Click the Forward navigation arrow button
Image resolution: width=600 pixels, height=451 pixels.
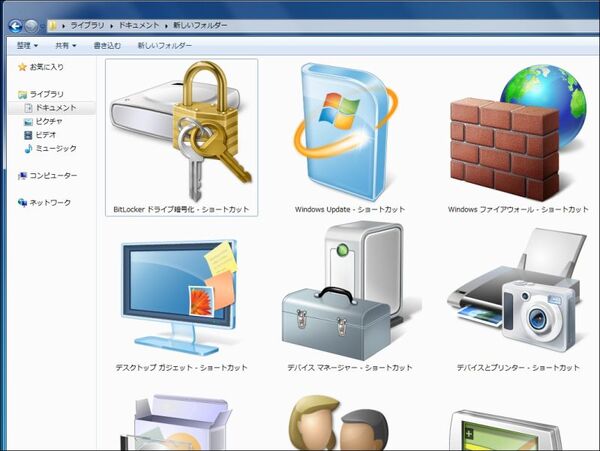click(31, 26)
